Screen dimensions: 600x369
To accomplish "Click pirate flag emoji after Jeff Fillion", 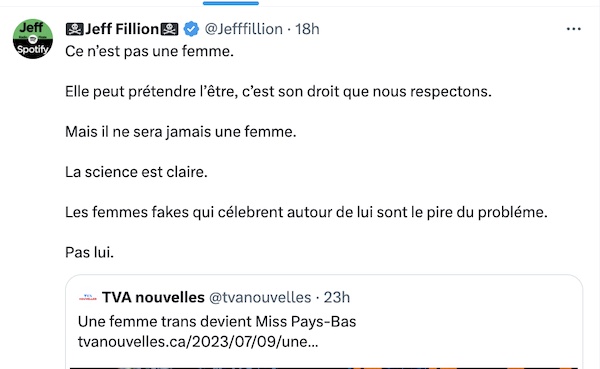I will point(169,29).
